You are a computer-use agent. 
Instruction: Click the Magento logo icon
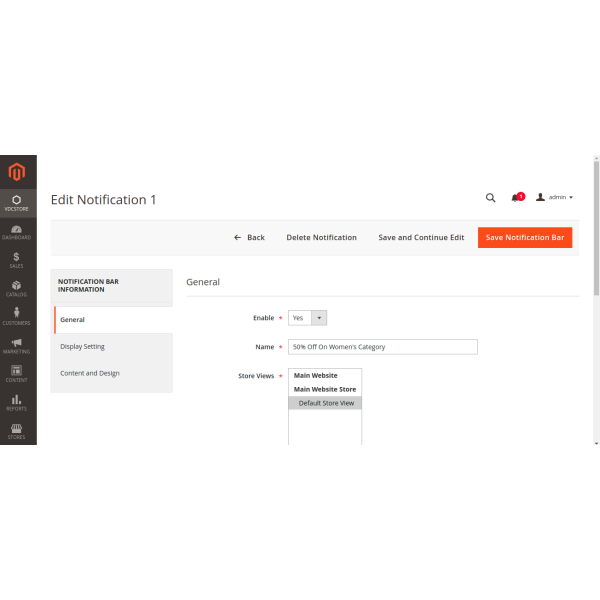(x=16, y=173)
